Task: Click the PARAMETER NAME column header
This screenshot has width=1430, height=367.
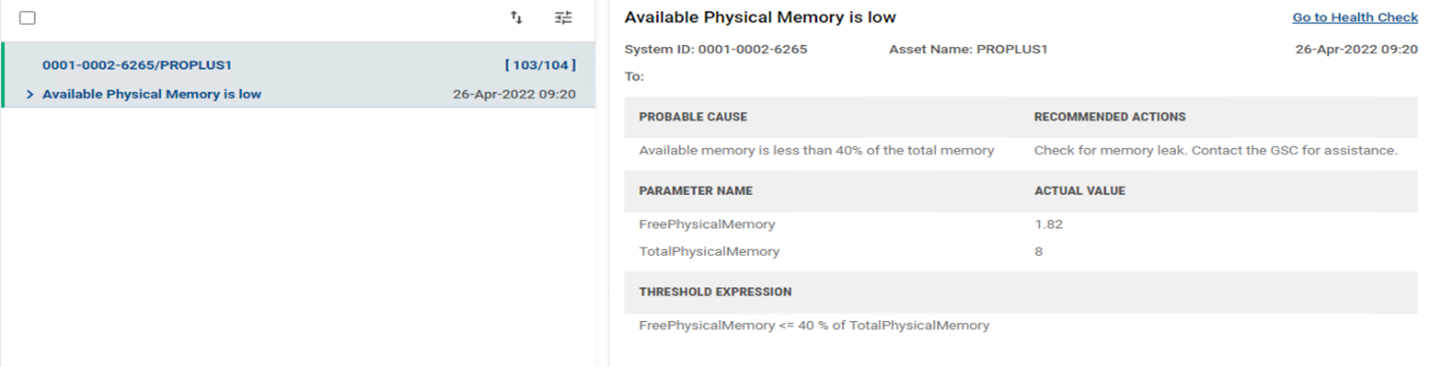Action: click(696, 190)
